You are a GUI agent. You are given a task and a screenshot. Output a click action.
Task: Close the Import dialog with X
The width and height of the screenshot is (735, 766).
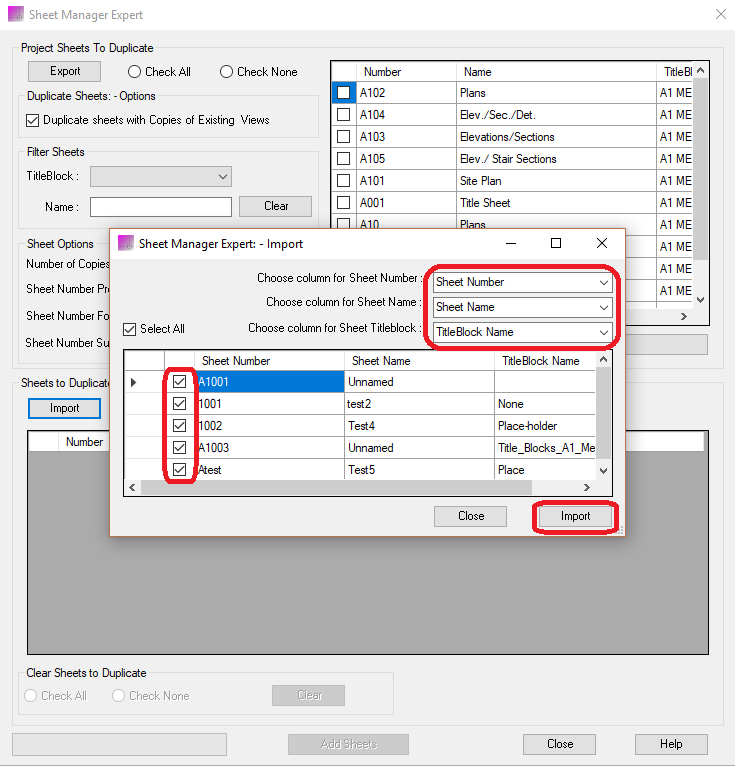point(602,243)
